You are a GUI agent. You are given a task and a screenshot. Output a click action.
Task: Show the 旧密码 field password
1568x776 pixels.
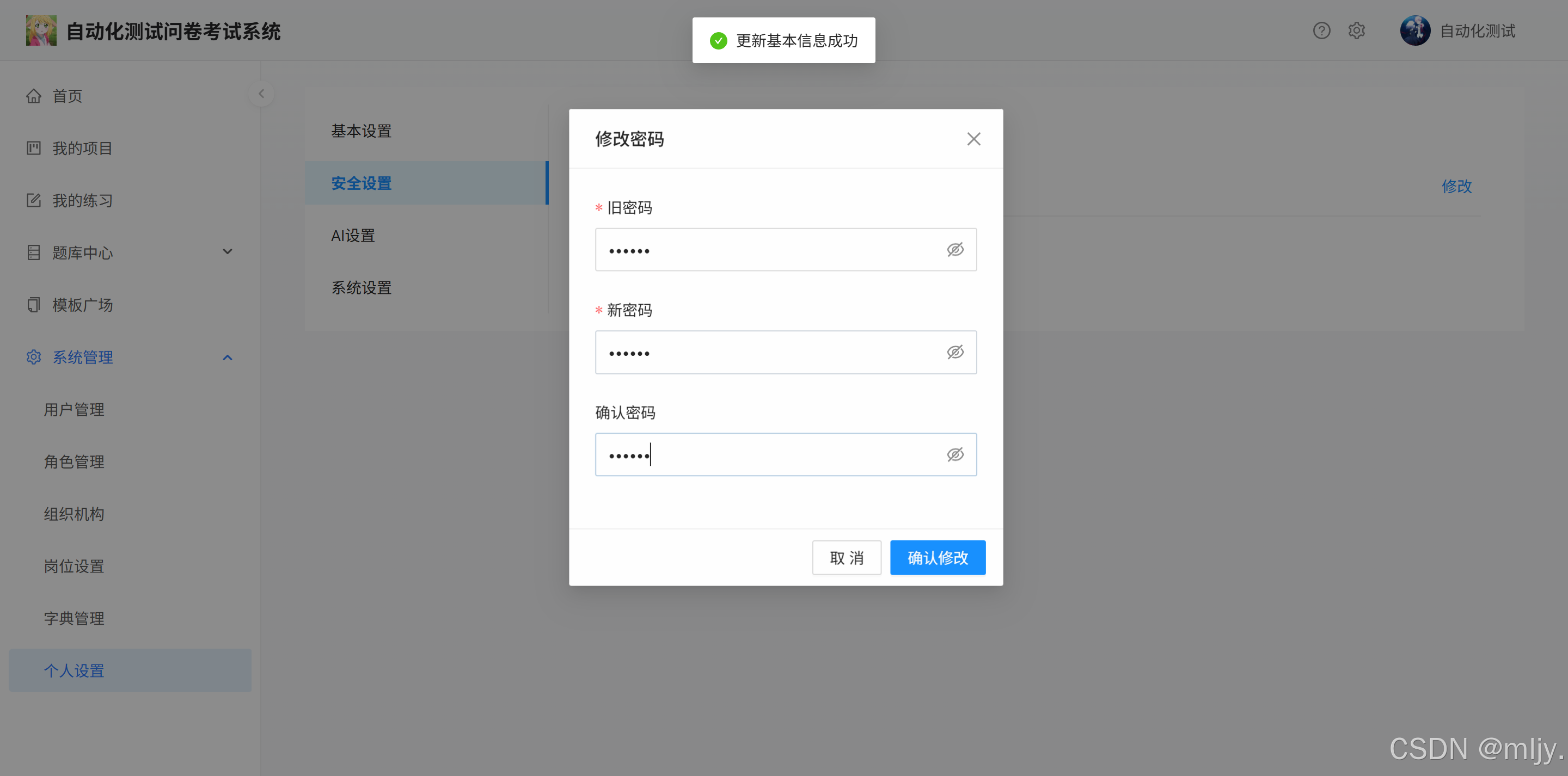coord(954,250)
